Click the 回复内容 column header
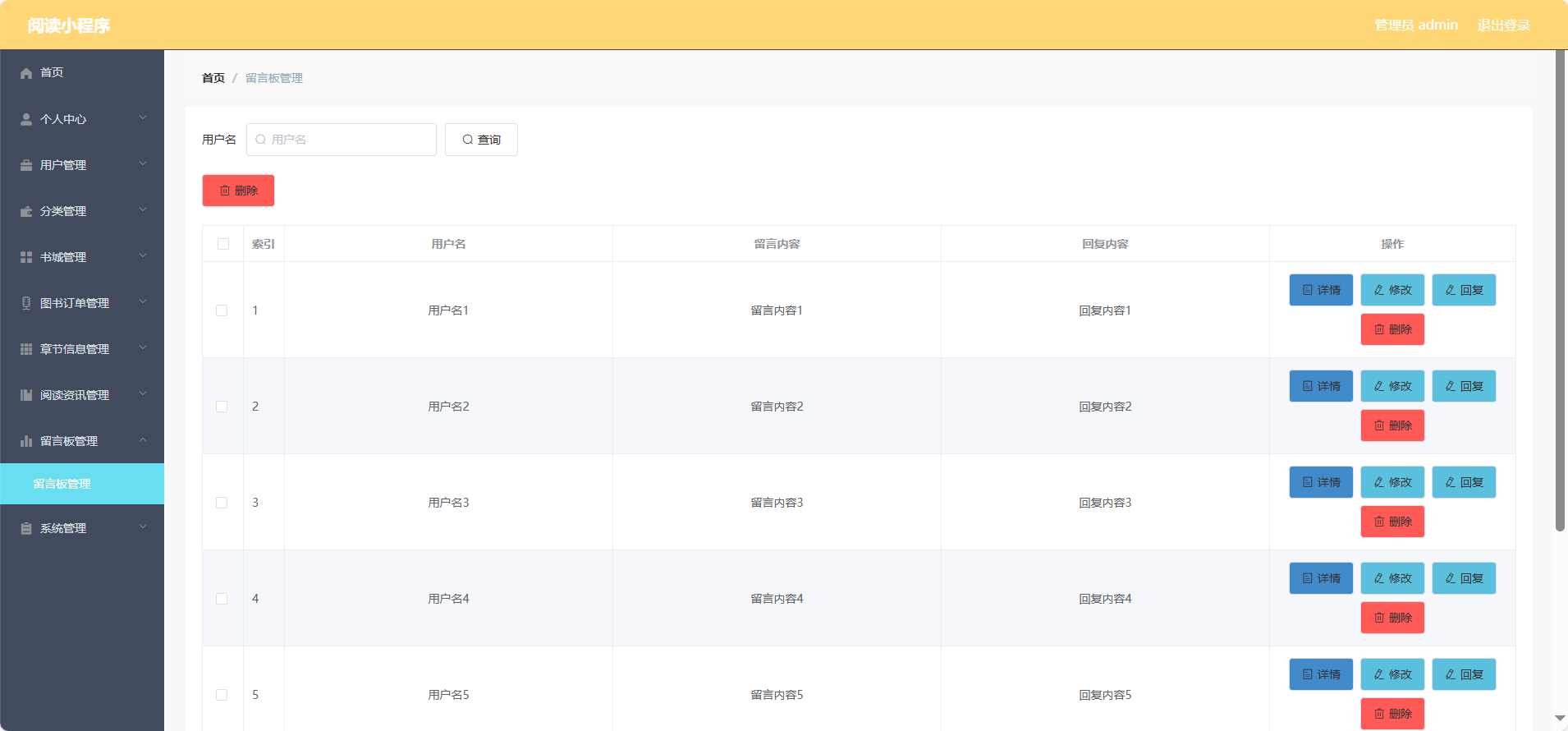1568x731 pixels. pyautogui.click(x=1105, y=244)
